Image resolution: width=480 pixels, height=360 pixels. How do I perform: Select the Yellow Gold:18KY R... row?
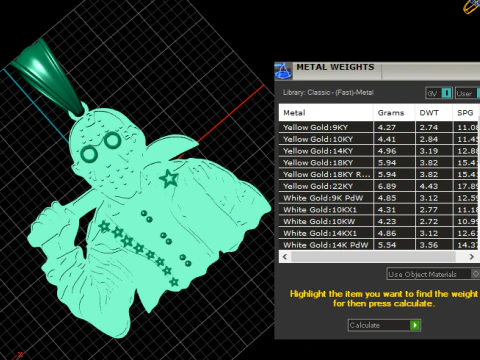click(x=379, y=174)
